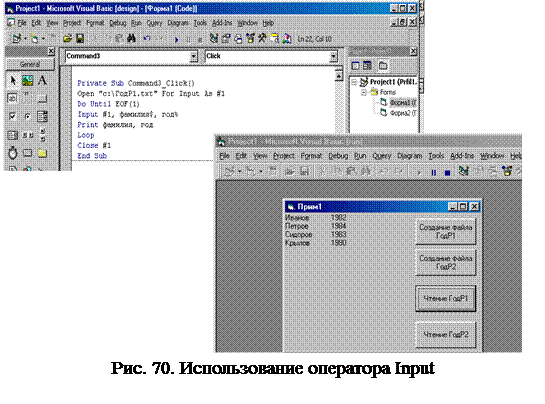Image resolution: width=545 pixels, height=404 pixels.
Task: Click the Find binoculars toolbar icon
Action: point(131,38)
